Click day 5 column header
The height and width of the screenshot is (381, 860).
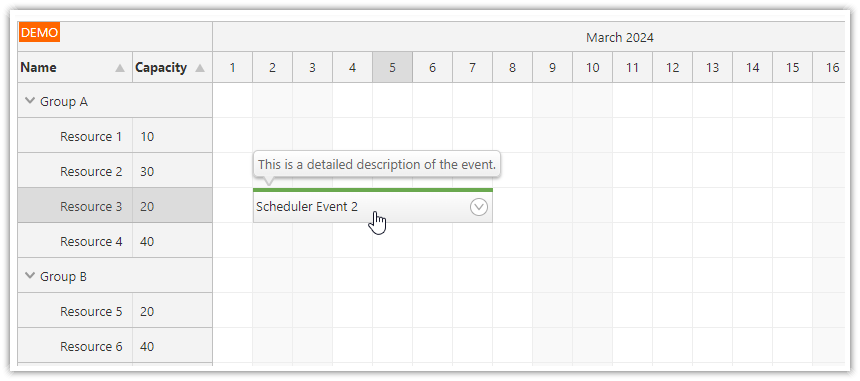pos(392,67)
